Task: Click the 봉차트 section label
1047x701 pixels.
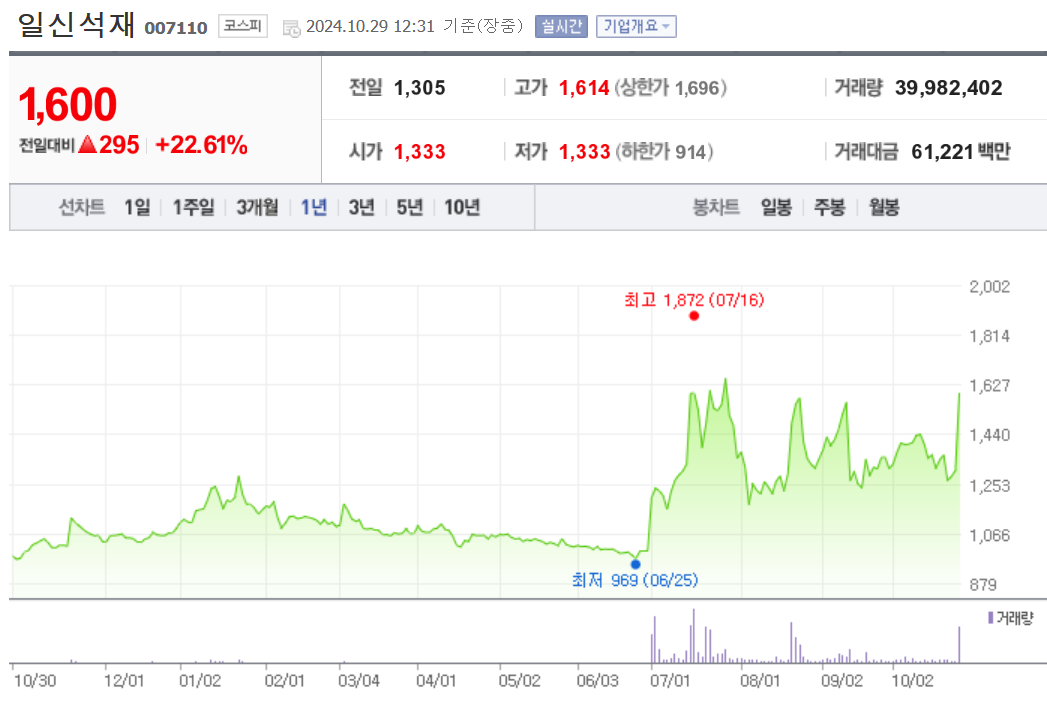Action: click(716, 208)
